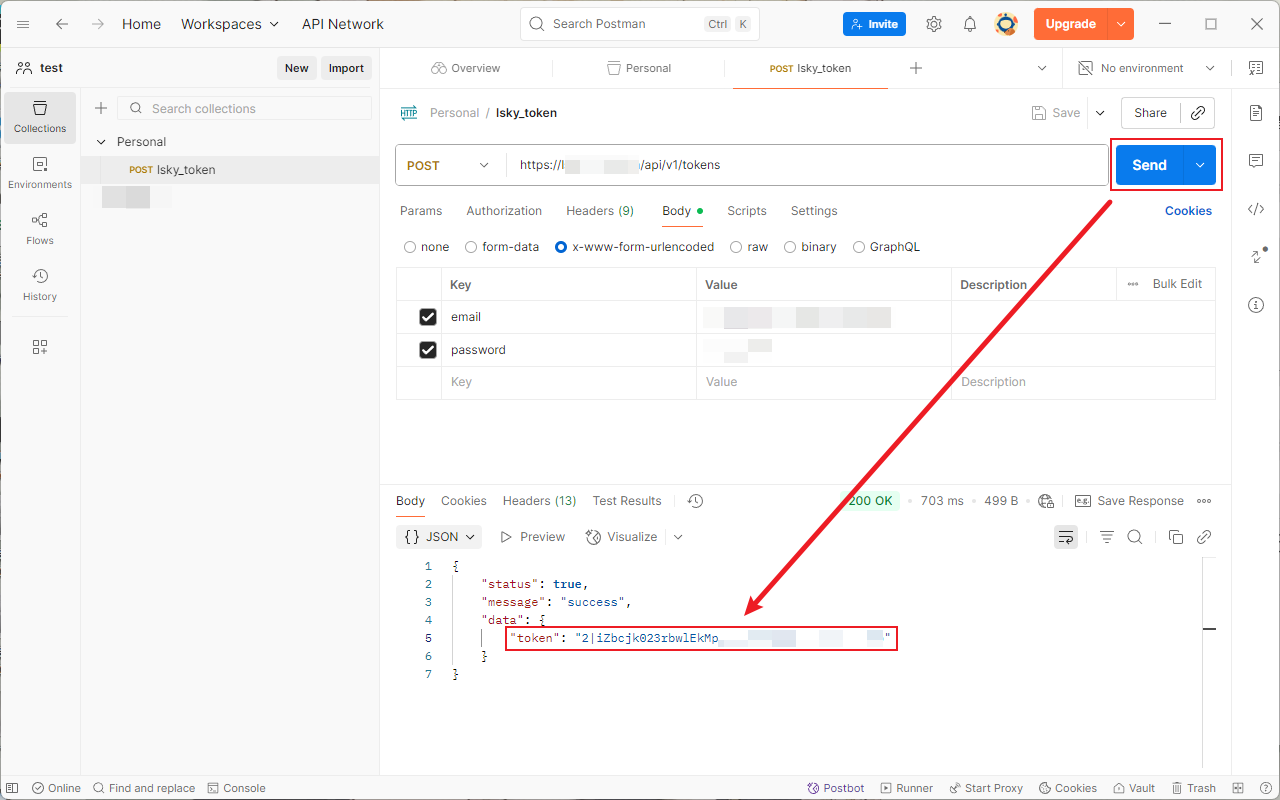1280x800 pixels.
Task: Open the tabs overflow chevron
Action: coord(1042,68)
